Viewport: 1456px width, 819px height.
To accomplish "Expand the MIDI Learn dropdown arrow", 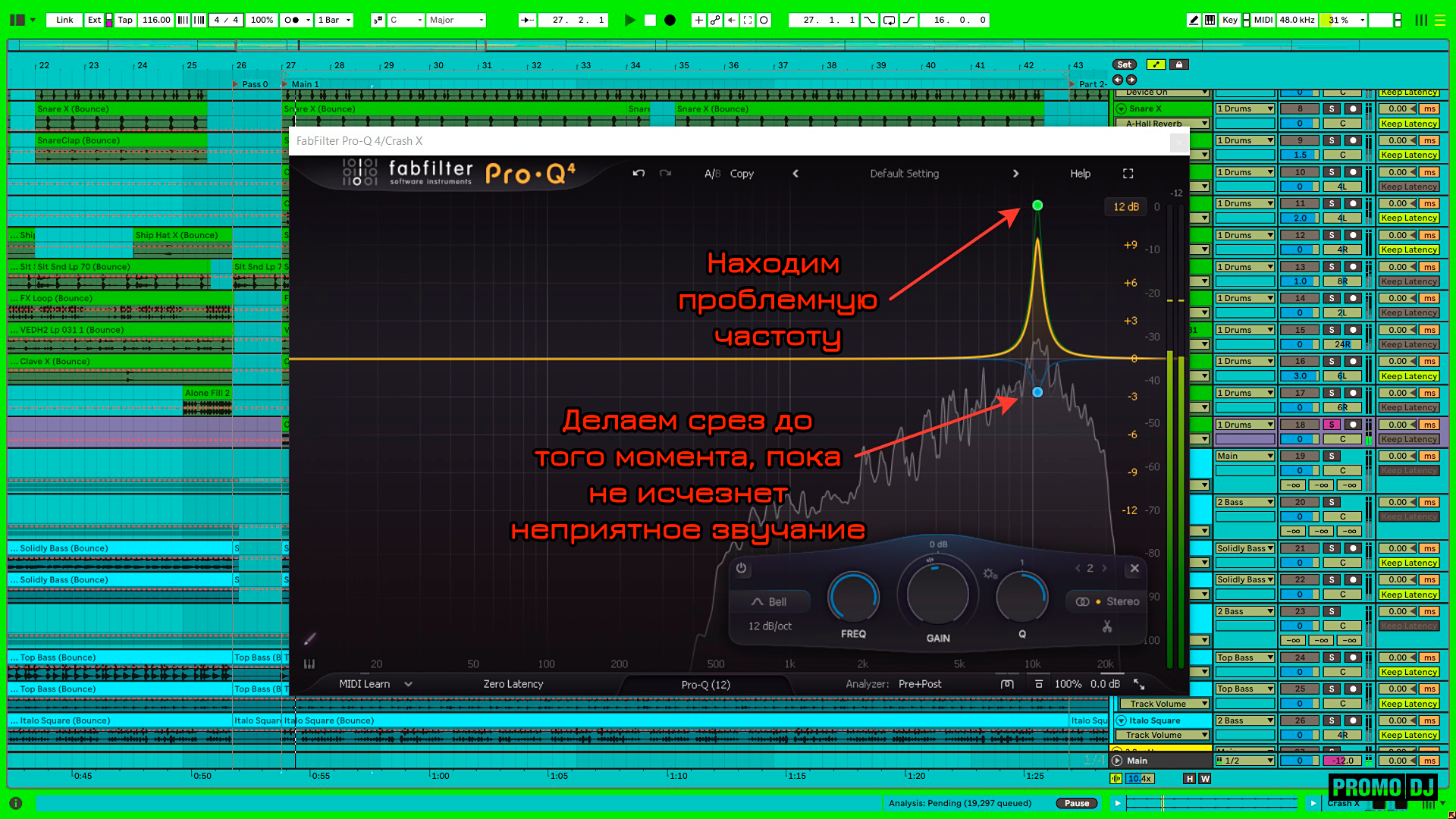I will (409, 684).
